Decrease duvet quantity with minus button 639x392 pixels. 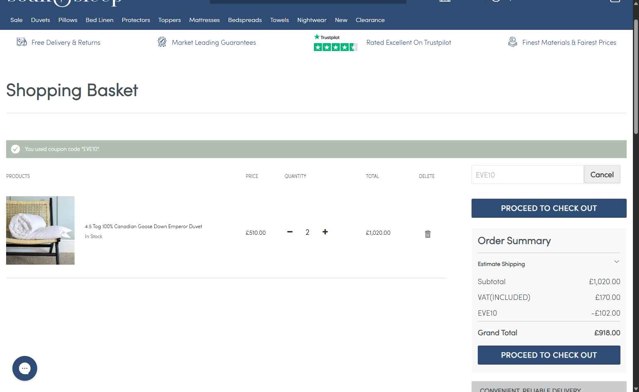tap(290, 232)
